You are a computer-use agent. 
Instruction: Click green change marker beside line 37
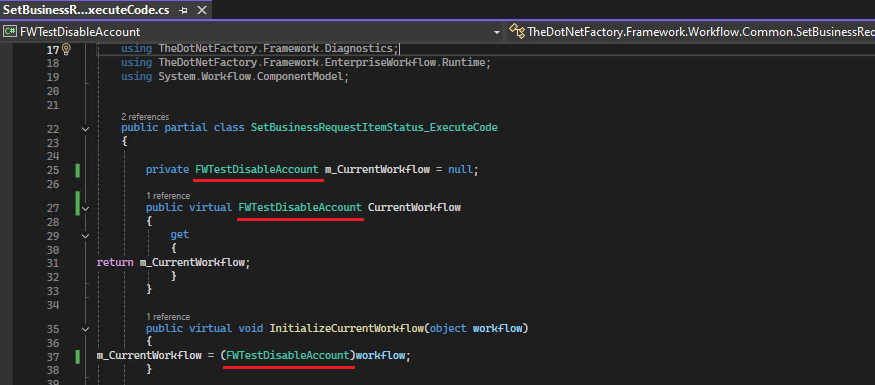pyautogui.click(x=78, y=355)
